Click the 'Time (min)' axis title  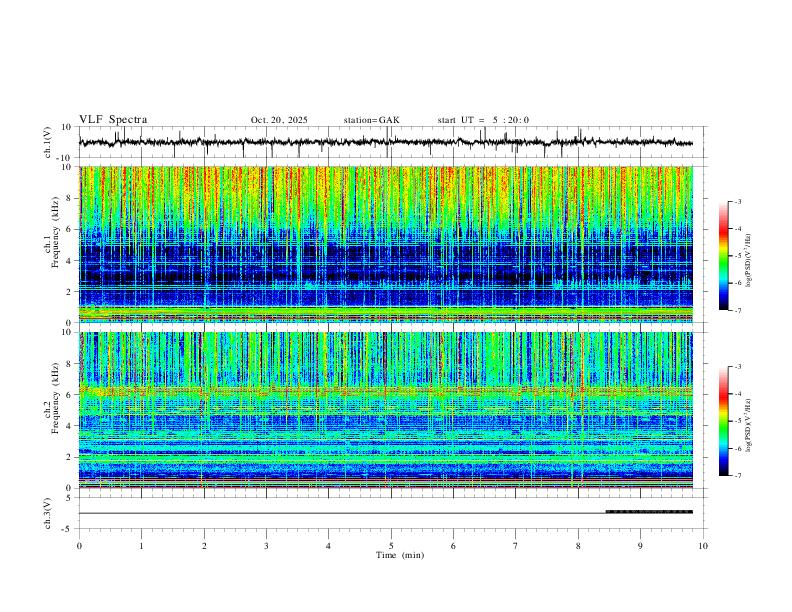click(x=400, y=555)
